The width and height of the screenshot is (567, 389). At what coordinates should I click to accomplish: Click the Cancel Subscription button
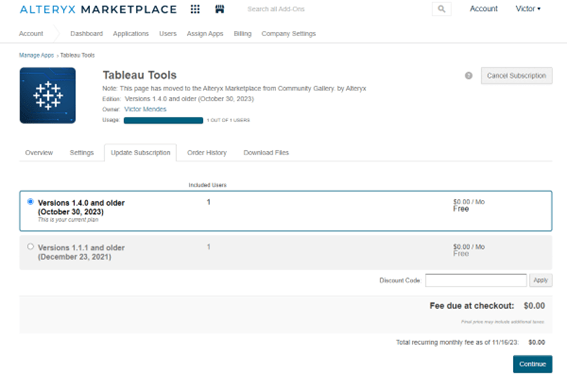(x=516, y=76)
